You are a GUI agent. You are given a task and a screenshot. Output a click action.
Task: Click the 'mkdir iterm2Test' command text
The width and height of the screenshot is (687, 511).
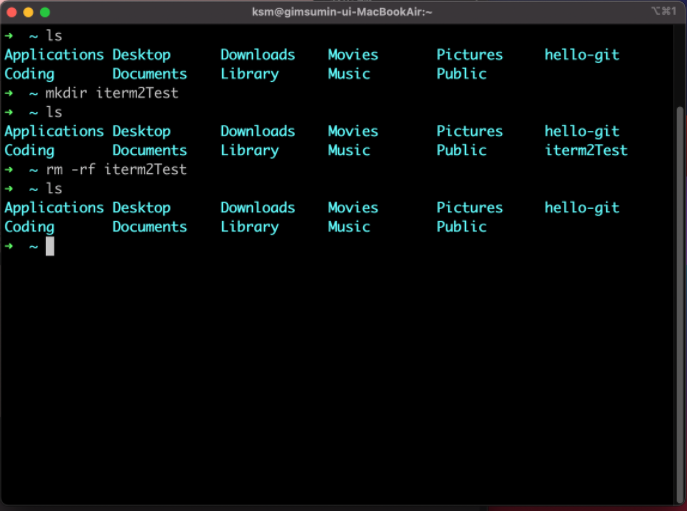click(112, 93)
